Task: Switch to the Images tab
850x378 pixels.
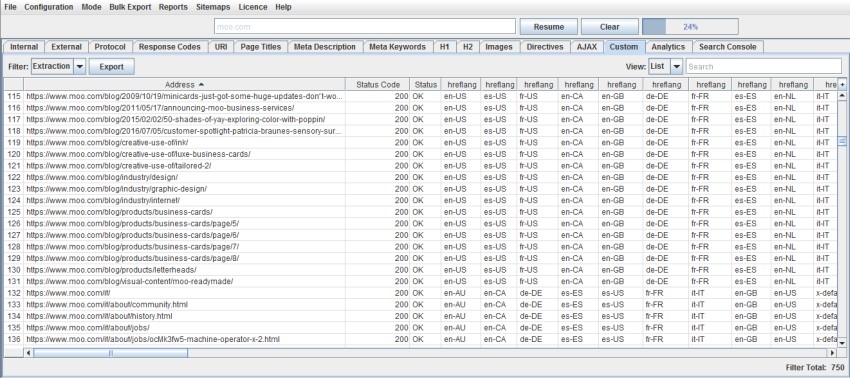Action: tap(499, 47)
